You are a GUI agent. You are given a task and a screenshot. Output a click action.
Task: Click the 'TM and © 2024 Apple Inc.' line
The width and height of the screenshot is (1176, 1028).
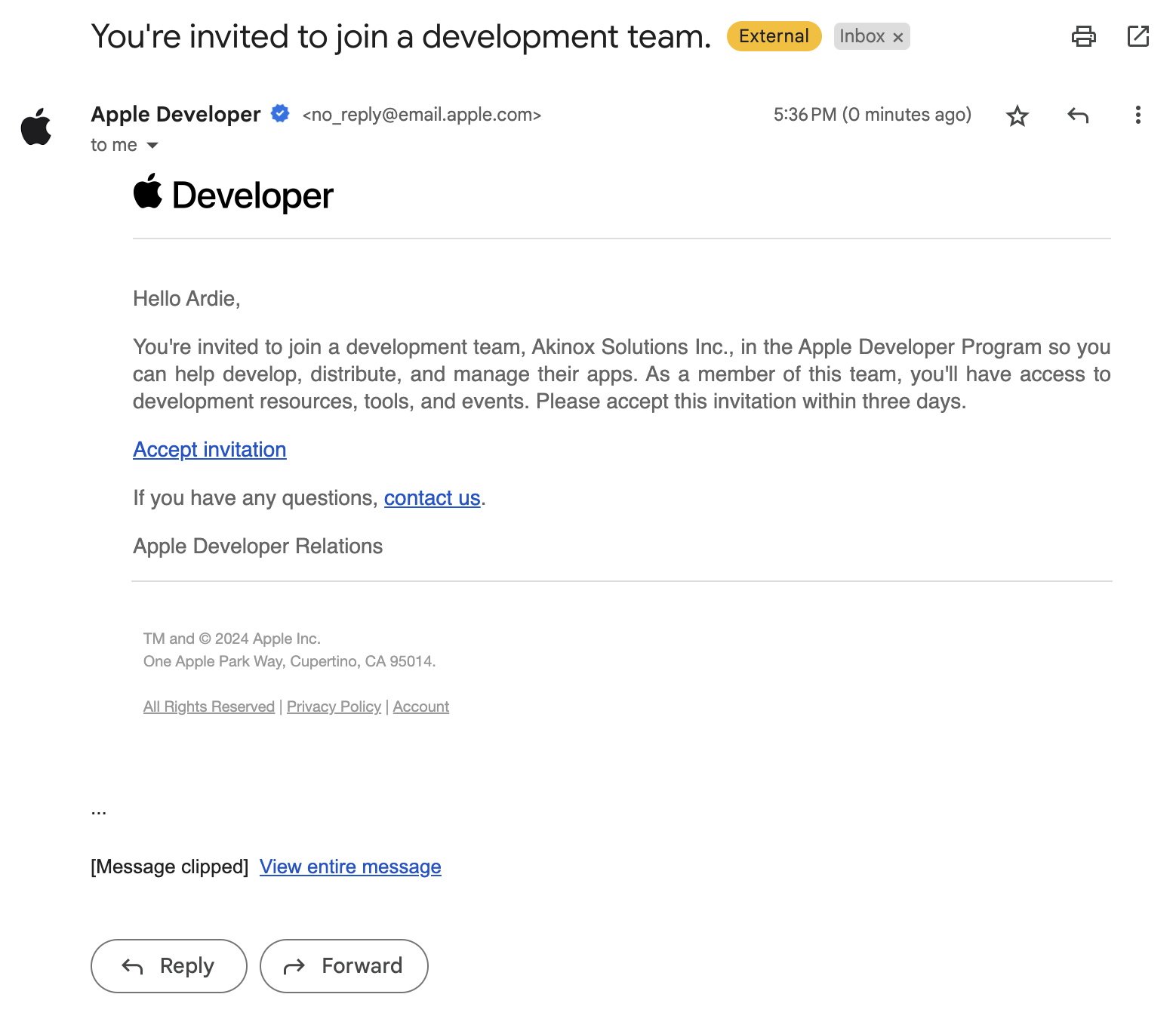coord(232,639)
